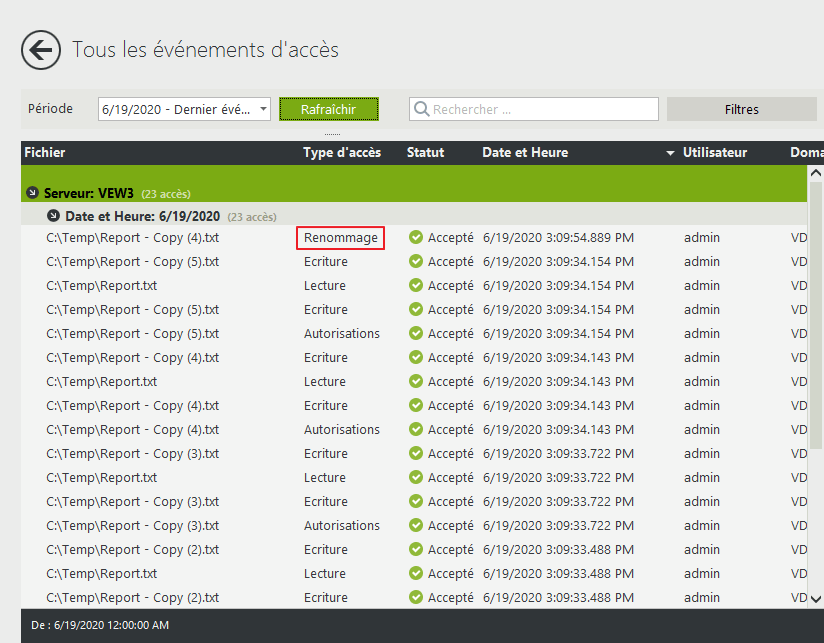
Task: Click green Accepté checkmark on Renommage row
Action: [416, 238]
